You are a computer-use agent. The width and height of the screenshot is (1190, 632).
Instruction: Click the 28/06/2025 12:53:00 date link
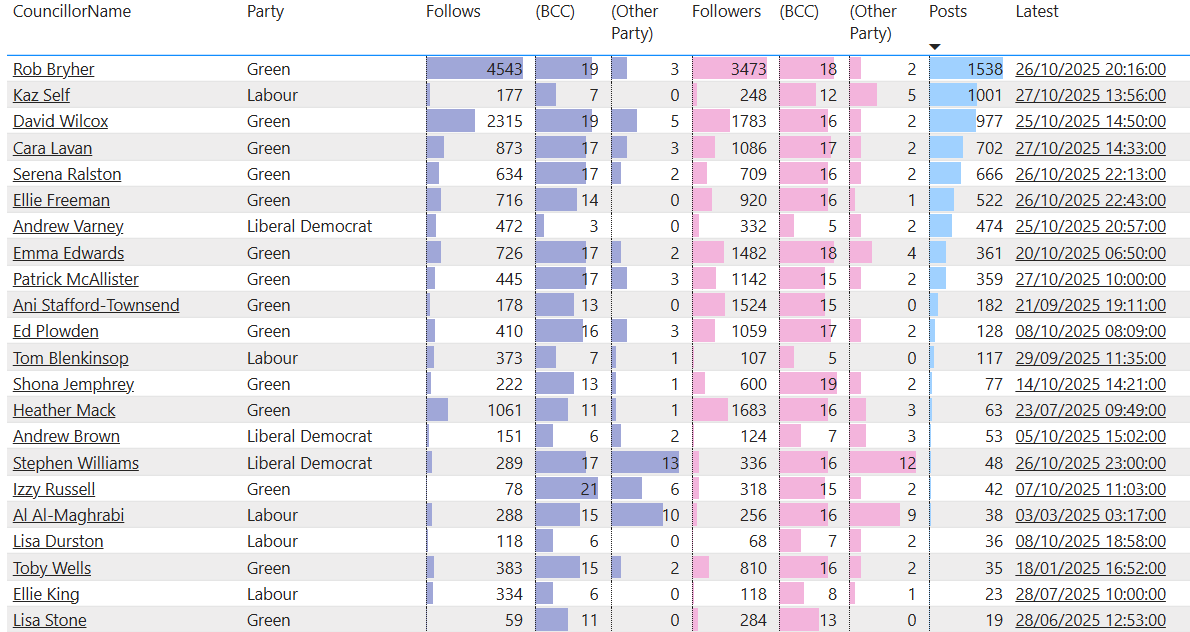coord(1090,620)
